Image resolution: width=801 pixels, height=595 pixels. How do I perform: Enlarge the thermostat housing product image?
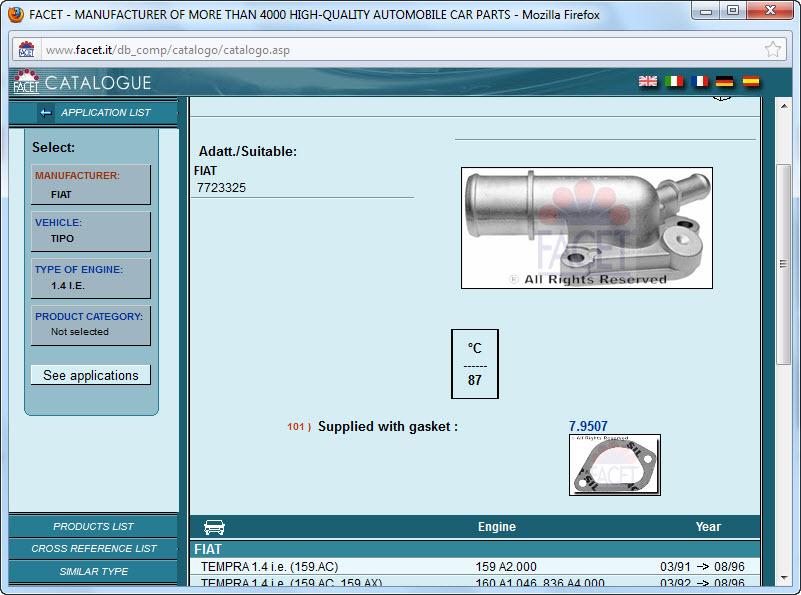[586, 228]
